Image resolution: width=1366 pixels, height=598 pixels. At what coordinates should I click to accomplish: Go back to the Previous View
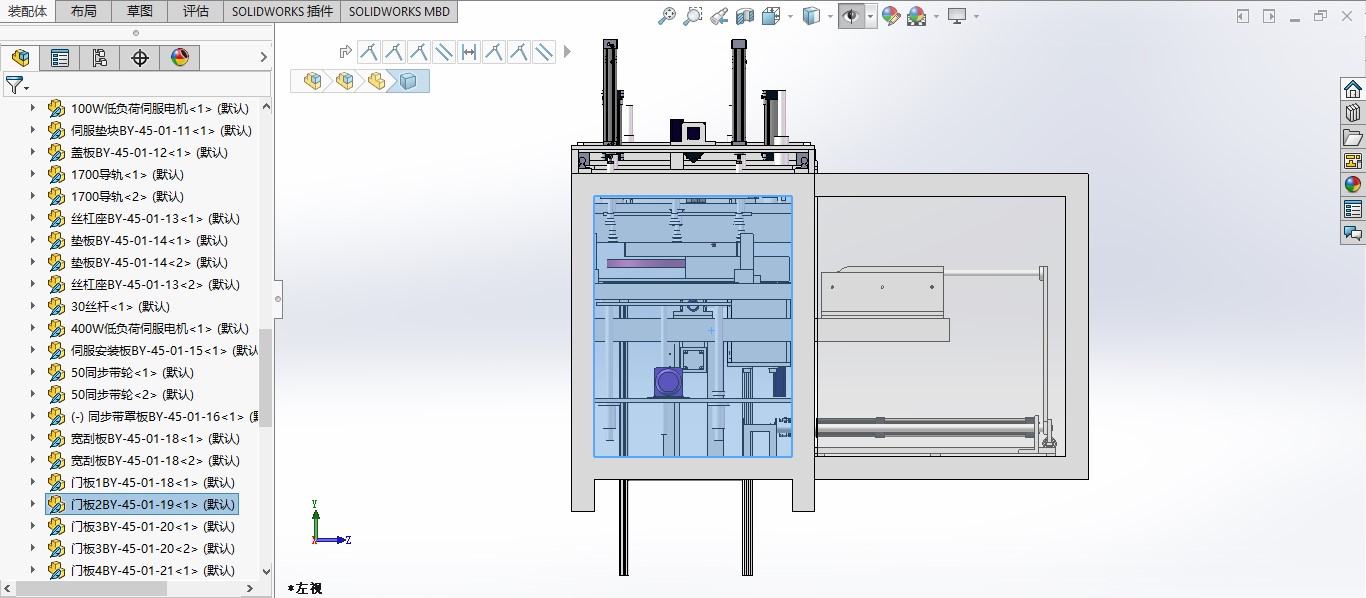[719, 16]
